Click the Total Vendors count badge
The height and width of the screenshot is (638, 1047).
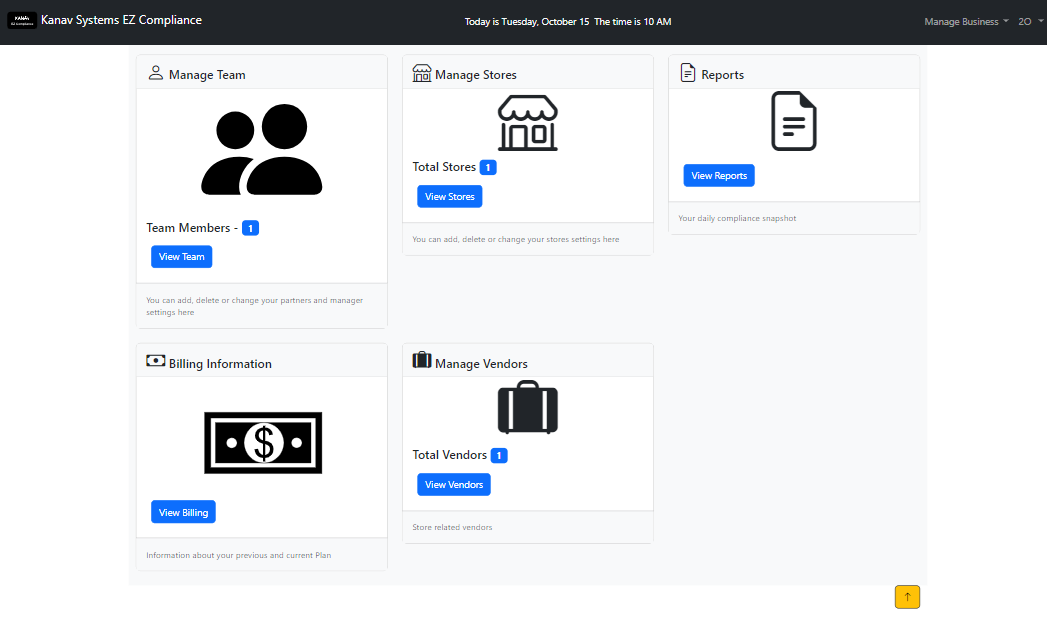(x=500, y=455)
